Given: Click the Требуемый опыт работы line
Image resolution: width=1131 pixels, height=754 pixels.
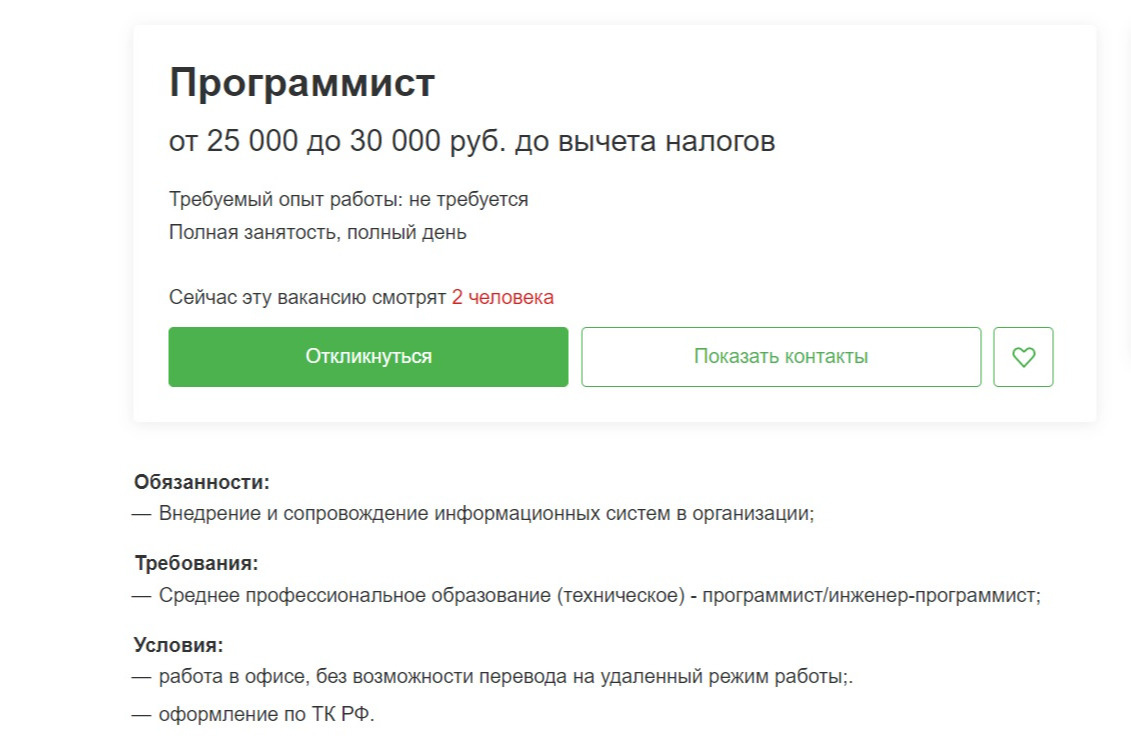Looking at the screenshot, I should [x=348, y=199].
